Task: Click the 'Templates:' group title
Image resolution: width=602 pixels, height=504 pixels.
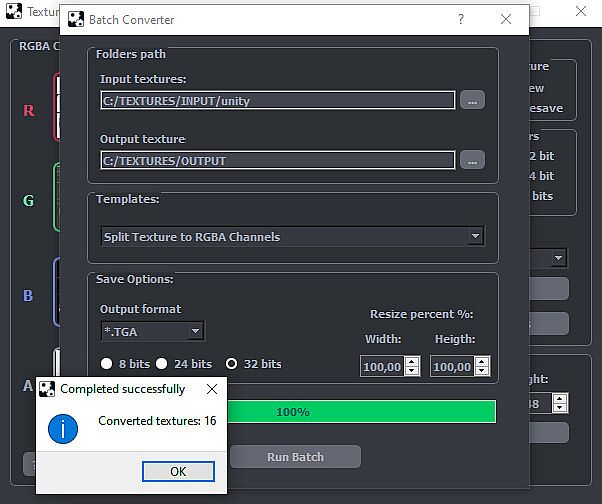Action: [x=127, y=199]
